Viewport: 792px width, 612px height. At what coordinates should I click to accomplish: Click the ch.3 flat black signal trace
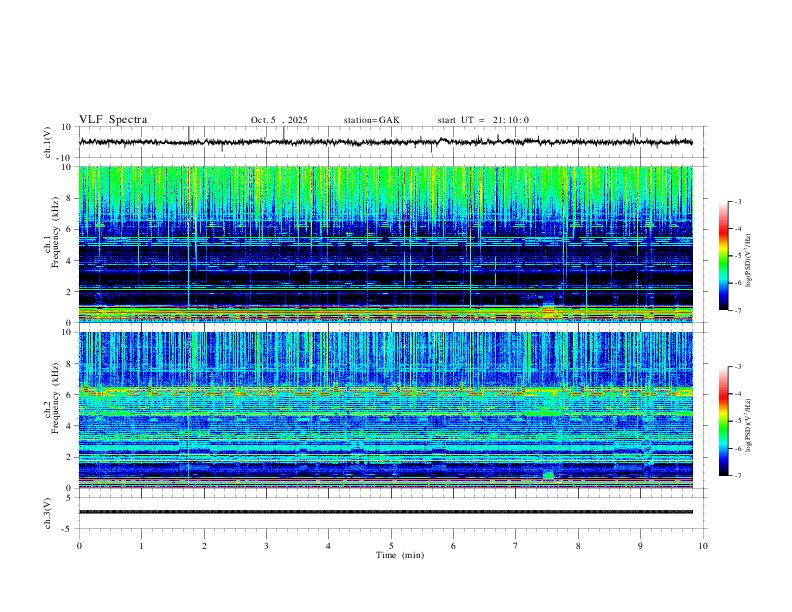pos(385,512)
